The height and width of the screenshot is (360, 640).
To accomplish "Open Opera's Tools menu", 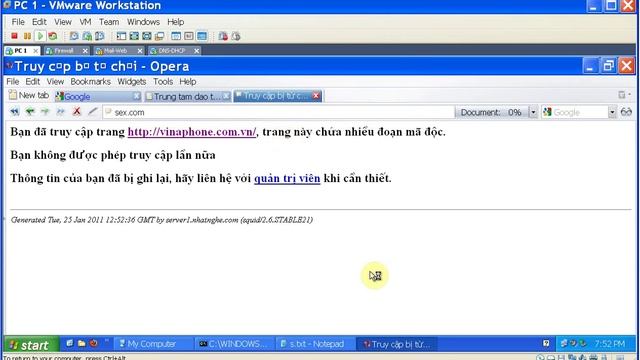I will point(163,82).
